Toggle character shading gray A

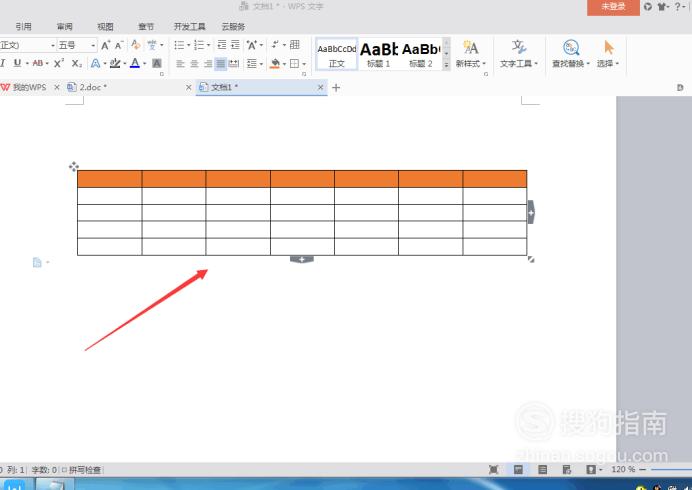157,64
